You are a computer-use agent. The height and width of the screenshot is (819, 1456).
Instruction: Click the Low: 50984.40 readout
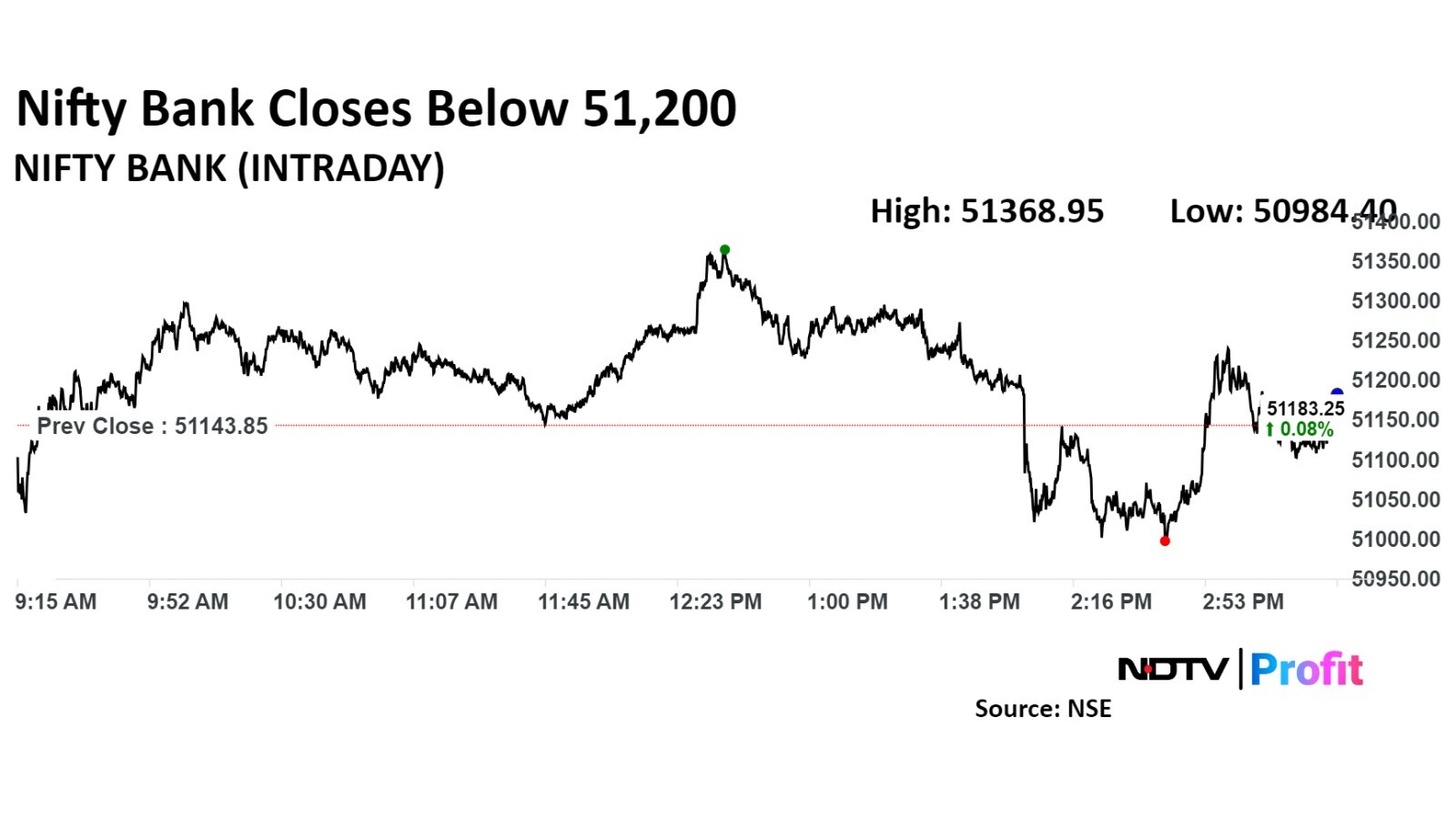point(1282,211)
